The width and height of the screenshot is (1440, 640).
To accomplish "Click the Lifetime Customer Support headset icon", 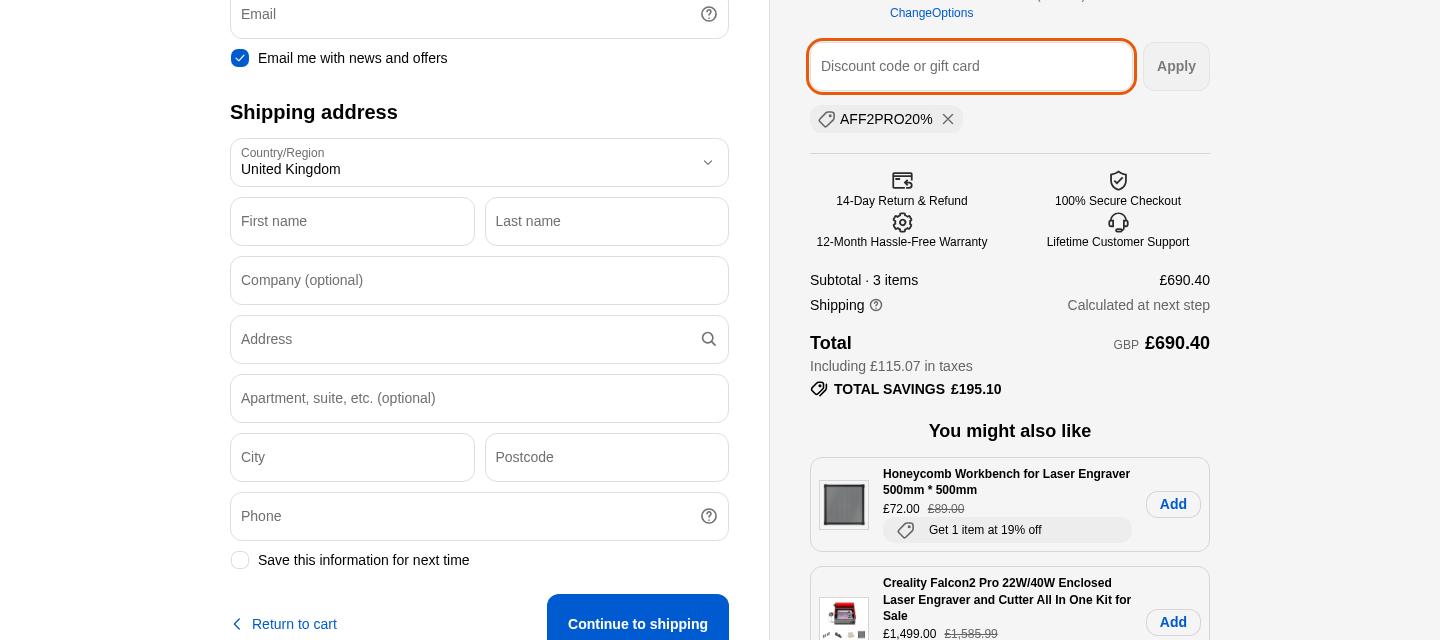I will pyautogui.click(x=1118, y=222).
